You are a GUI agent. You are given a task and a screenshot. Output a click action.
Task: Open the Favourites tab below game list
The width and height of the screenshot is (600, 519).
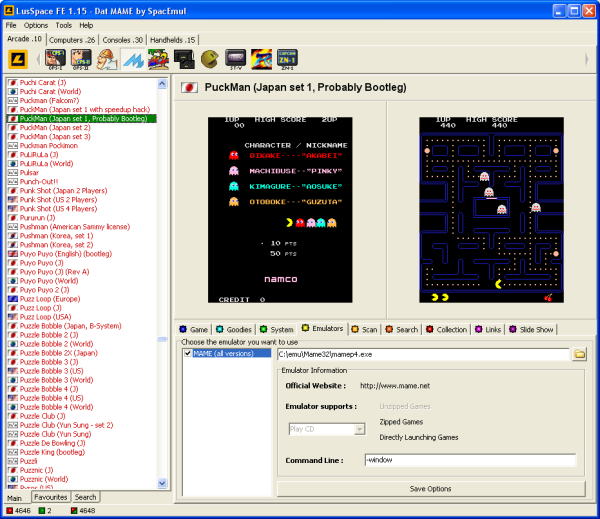coord(50,497)
